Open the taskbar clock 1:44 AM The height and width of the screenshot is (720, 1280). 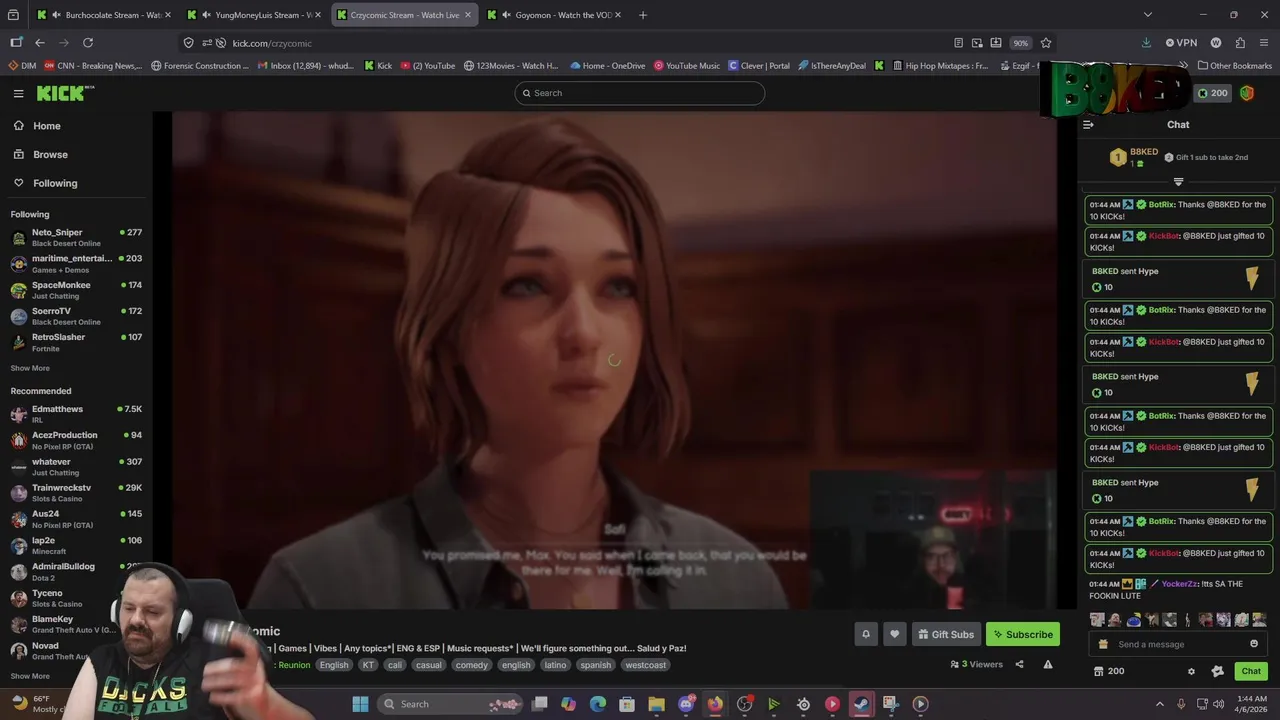[1252, 704]
